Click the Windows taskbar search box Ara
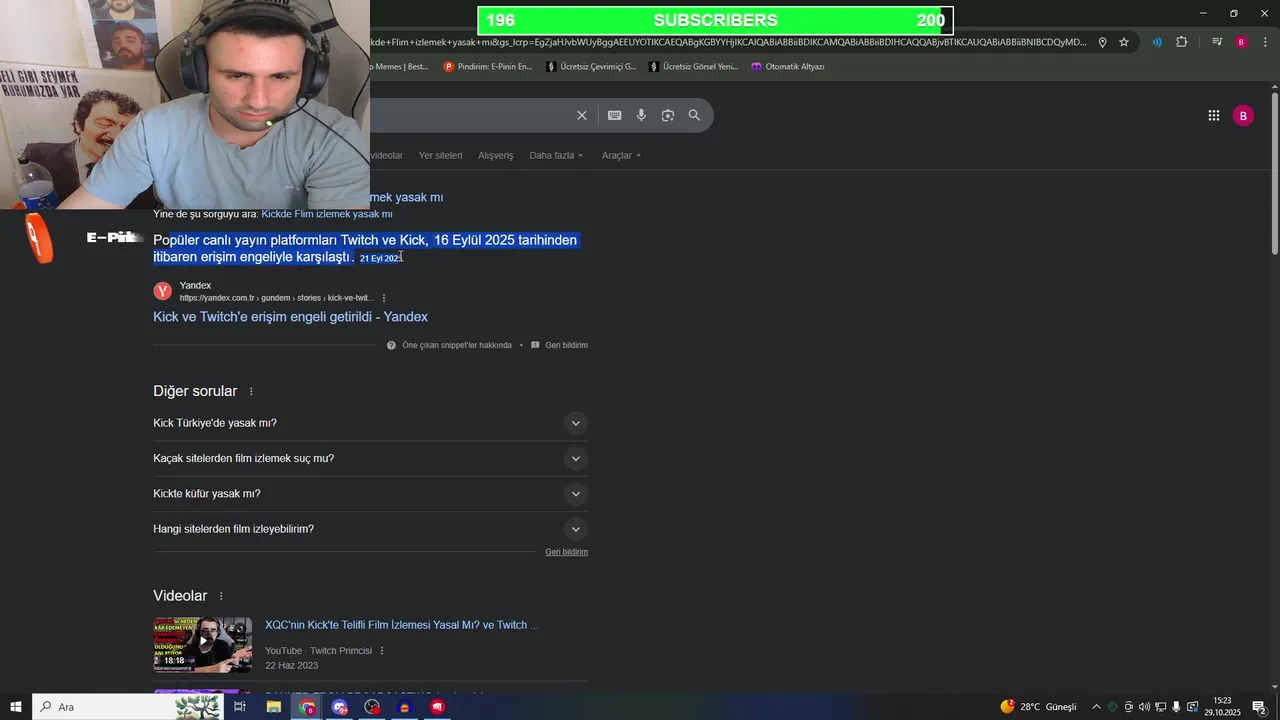Image resolution: width=1280 pixels, height=720 pixels. click(x=128, y=707)
